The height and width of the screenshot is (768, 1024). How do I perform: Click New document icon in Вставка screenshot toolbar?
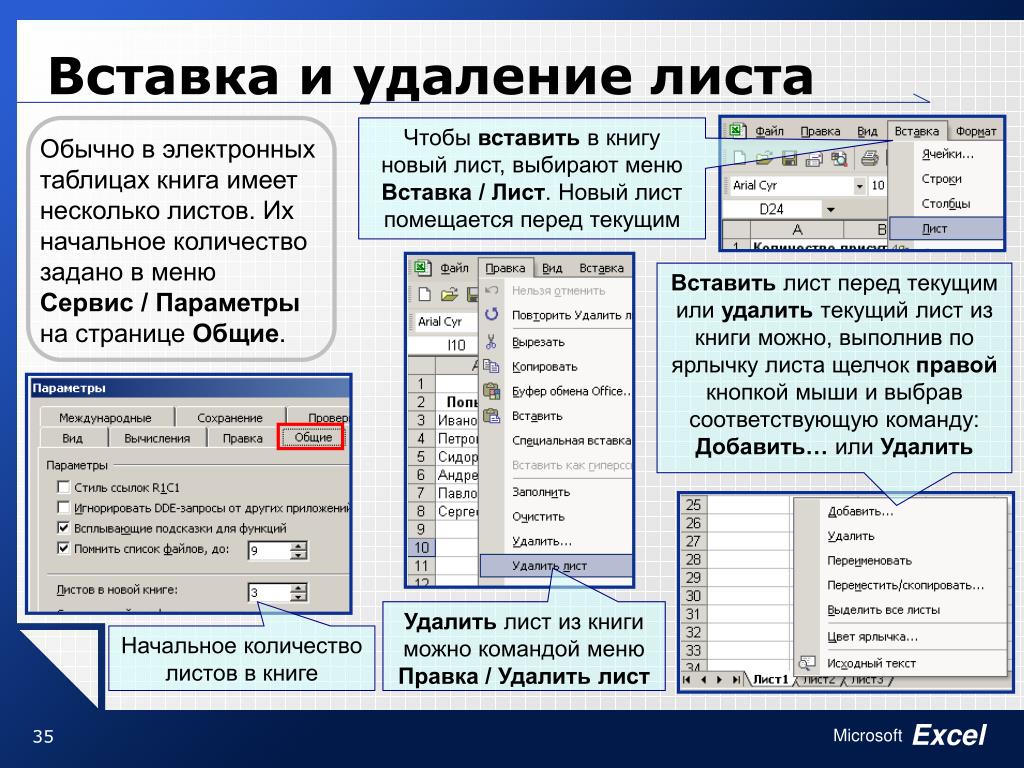click(739, 157)
